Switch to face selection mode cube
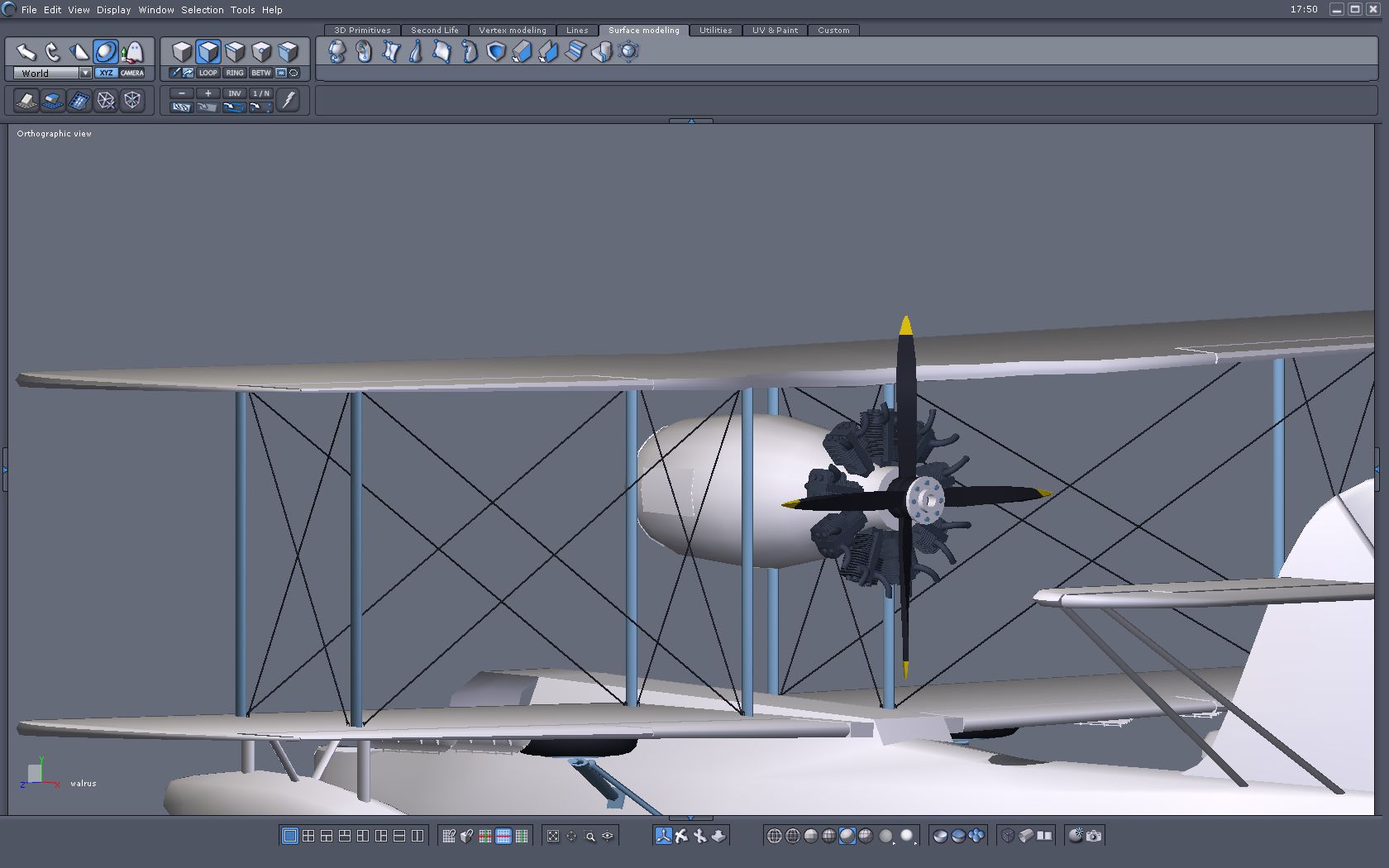 pyautogui.click(x=208, y=52)
